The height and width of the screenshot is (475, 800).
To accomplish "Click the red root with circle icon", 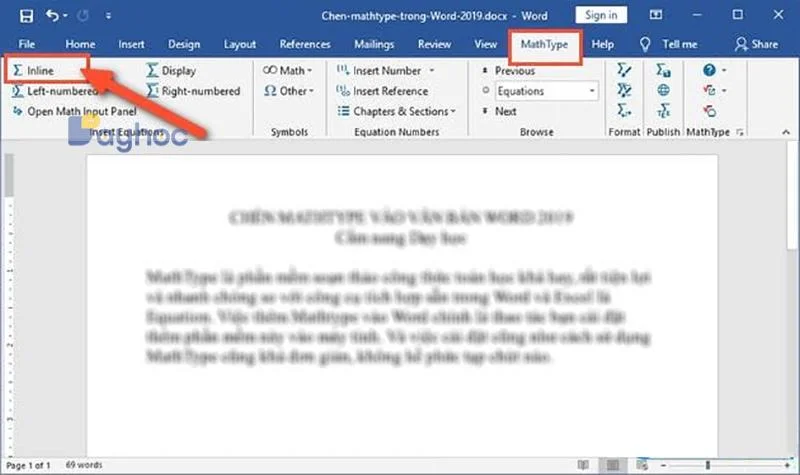I will (x=709, y=110).
